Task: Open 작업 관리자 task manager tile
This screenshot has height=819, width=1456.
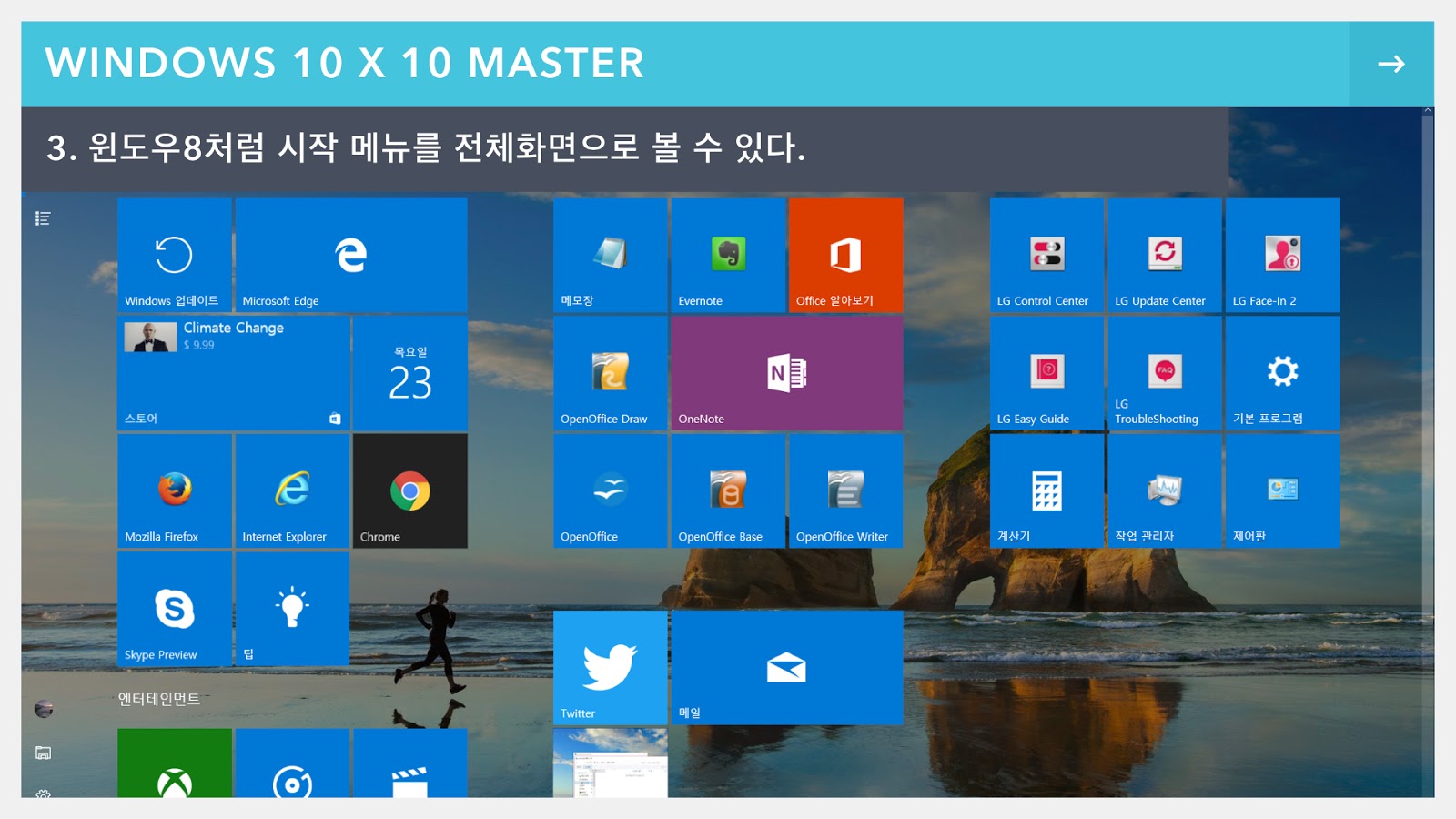Action: click(1165, 491)
